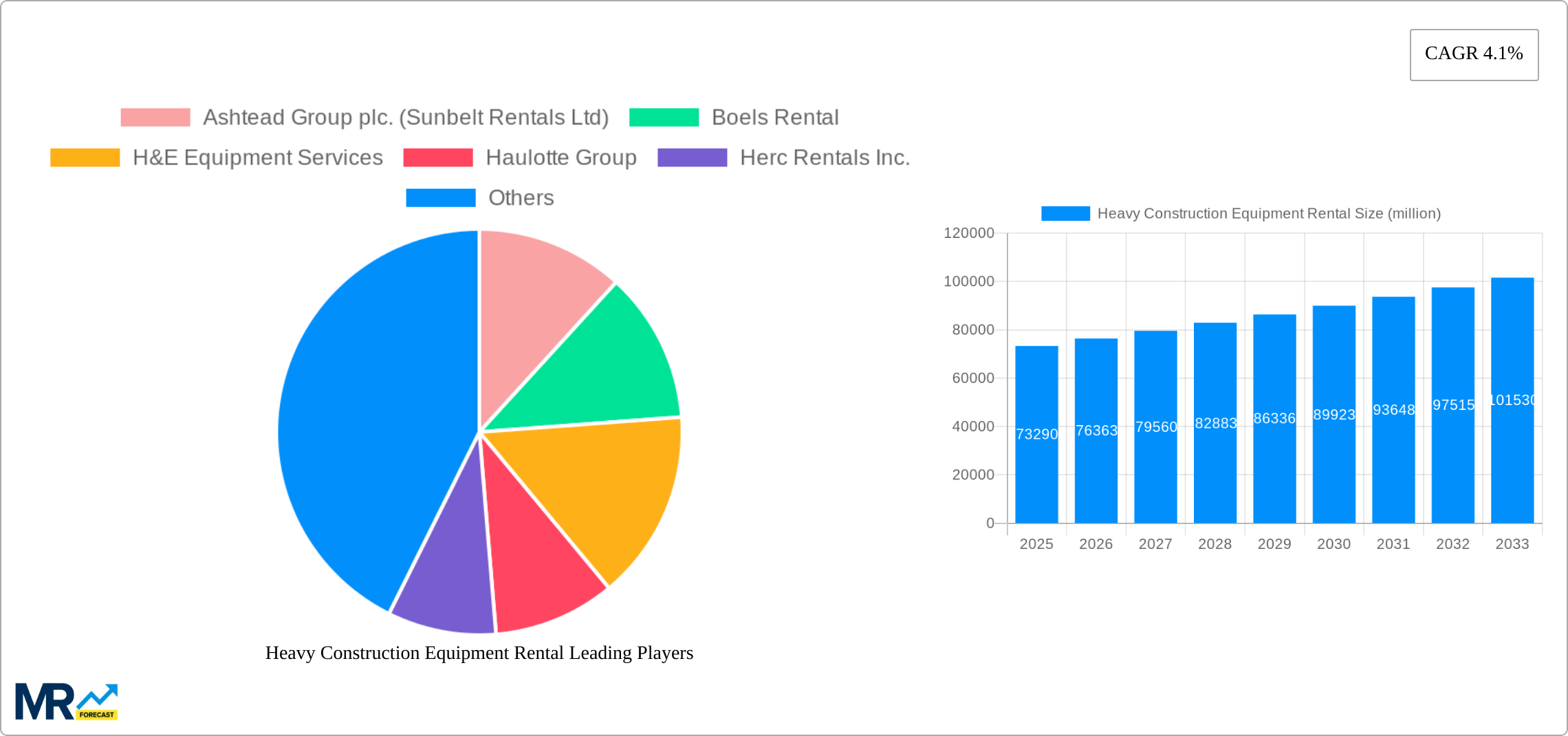
Task: Select the Others pie slice
Action: (x=371, y=413)
